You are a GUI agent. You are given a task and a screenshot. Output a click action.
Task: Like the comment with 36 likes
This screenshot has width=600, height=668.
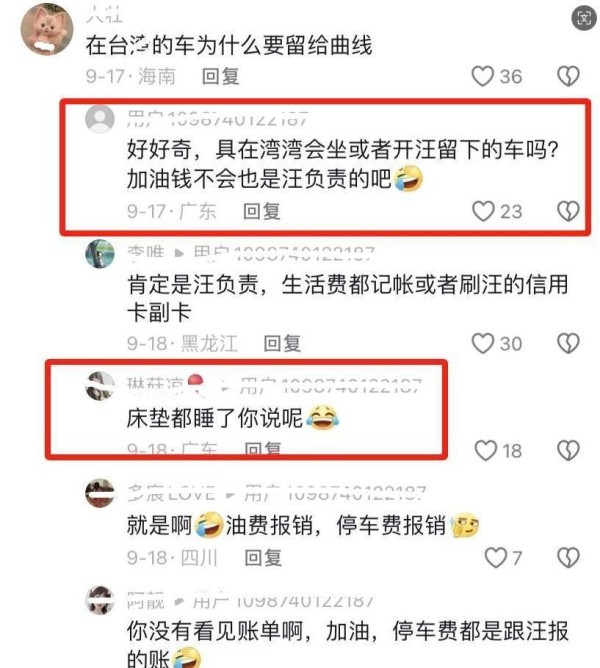pos(482,76)
